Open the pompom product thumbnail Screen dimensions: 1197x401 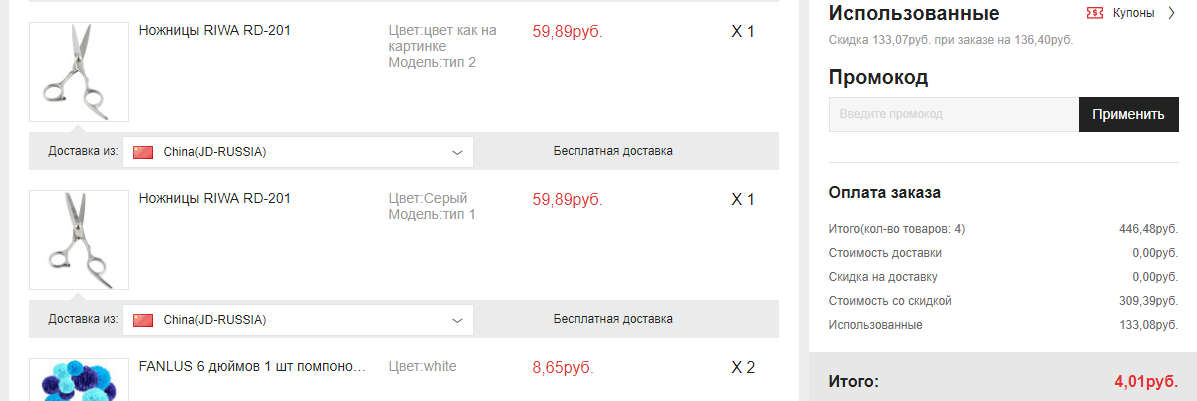pyautogui.click(x=79, y=380)
